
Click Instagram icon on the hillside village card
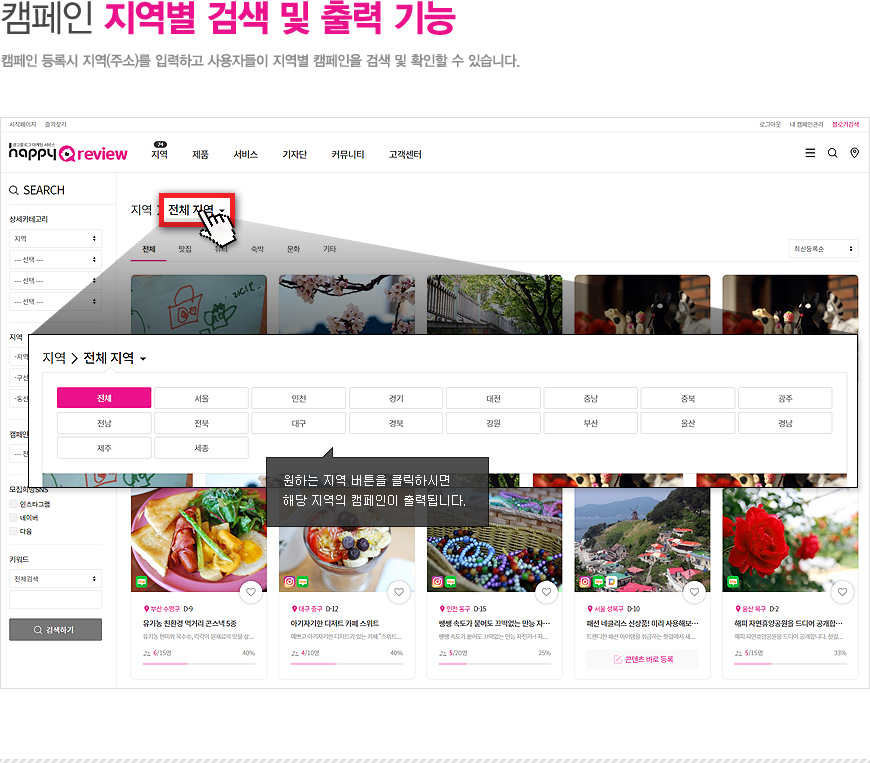point(585,582)
